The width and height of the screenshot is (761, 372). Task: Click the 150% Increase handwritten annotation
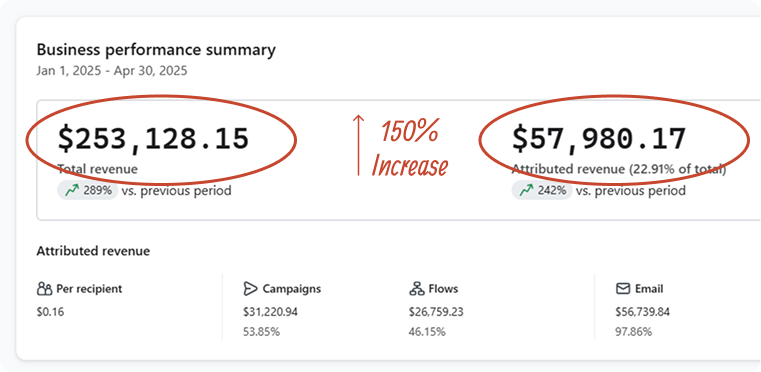410,148
